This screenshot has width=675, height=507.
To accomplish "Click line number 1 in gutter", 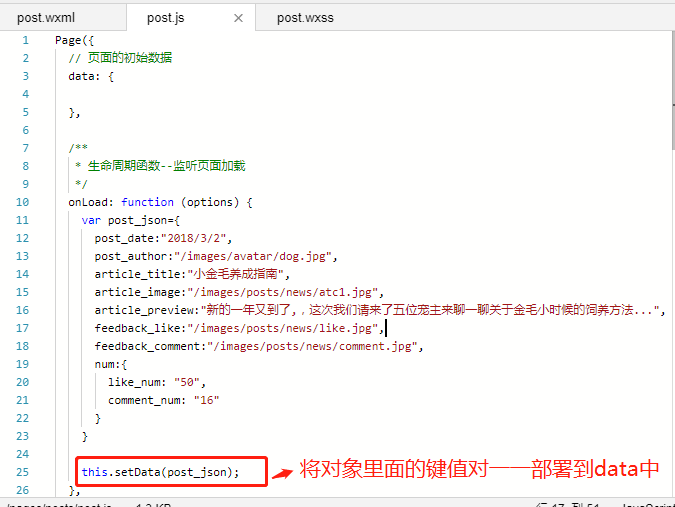I will [25, 40].
